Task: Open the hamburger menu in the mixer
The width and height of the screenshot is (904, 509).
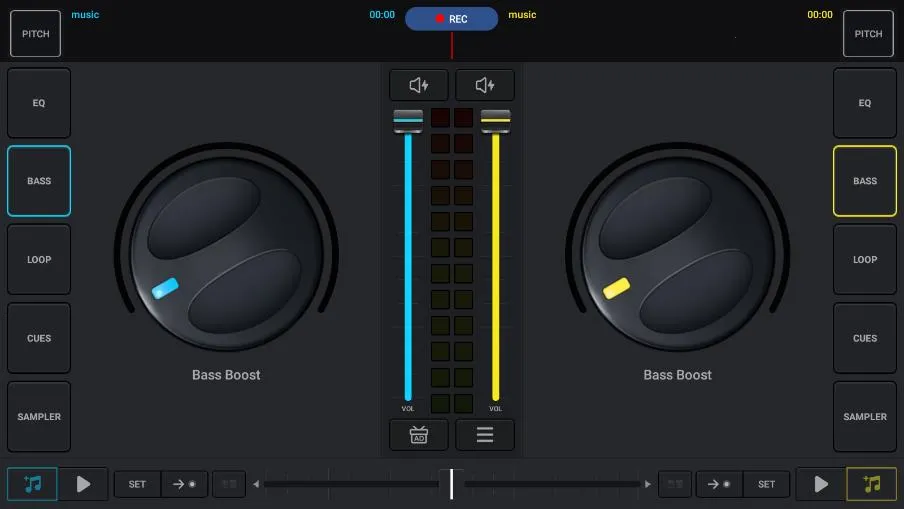Action: (x=485, y=435)
